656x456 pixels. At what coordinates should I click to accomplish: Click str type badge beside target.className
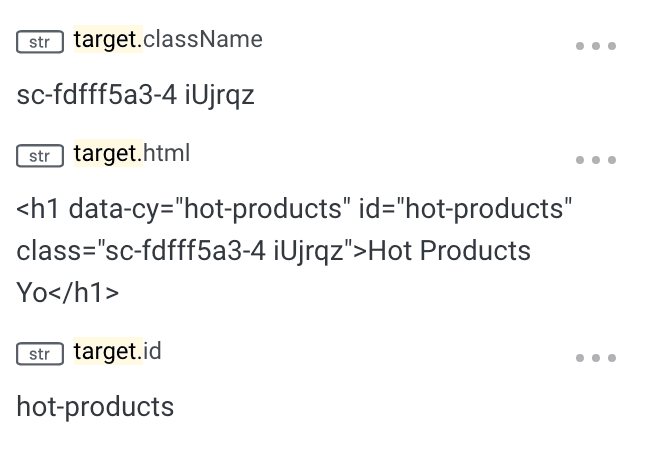[40, 42]
